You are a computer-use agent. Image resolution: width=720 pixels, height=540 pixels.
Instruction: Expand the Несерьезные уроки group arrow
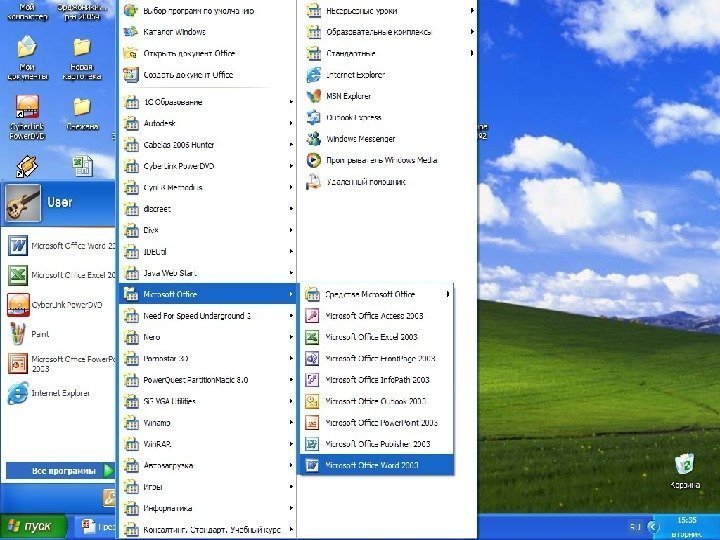coord(472,11)
